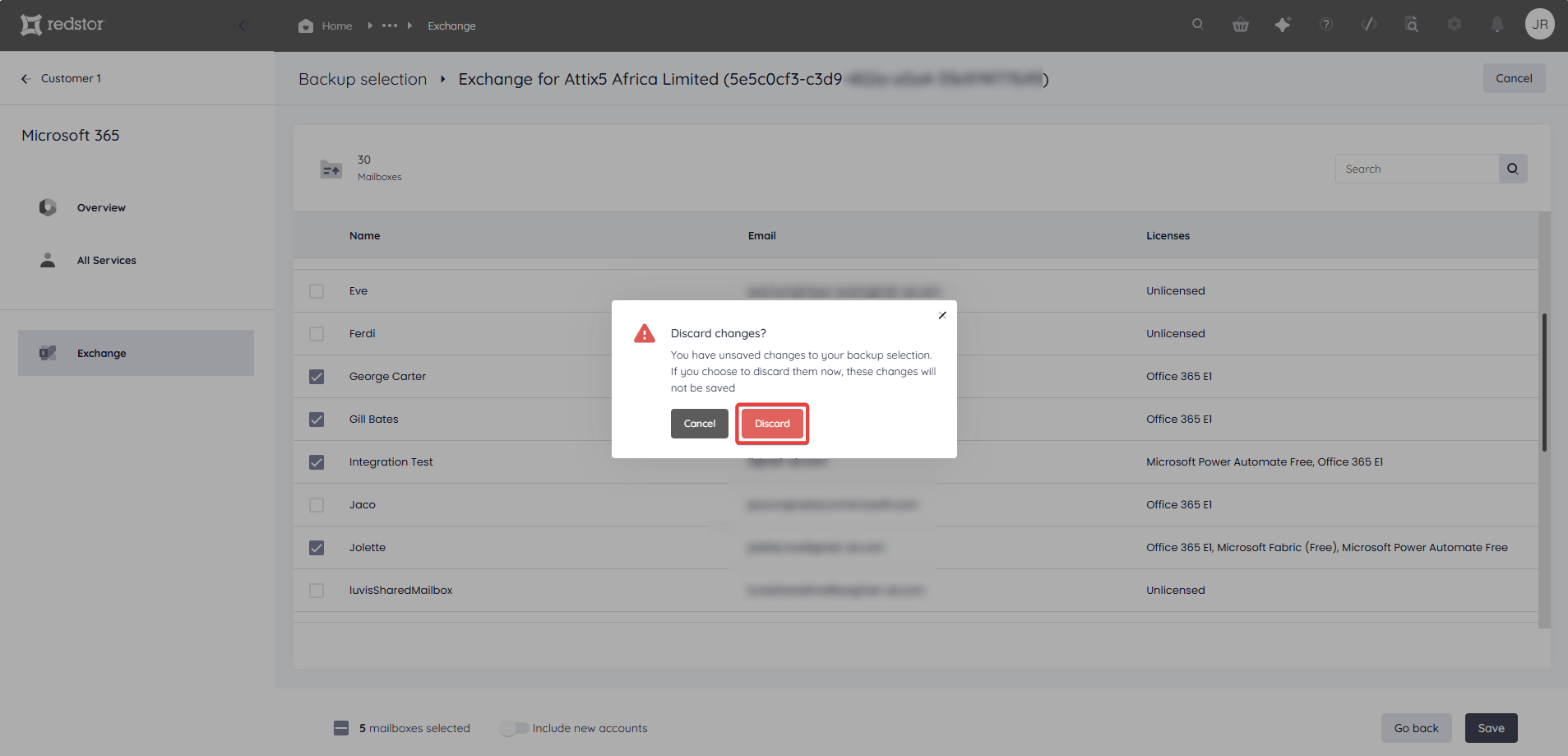
Task: Click the search magnifier button
Action: click(x=1513, y=169)
